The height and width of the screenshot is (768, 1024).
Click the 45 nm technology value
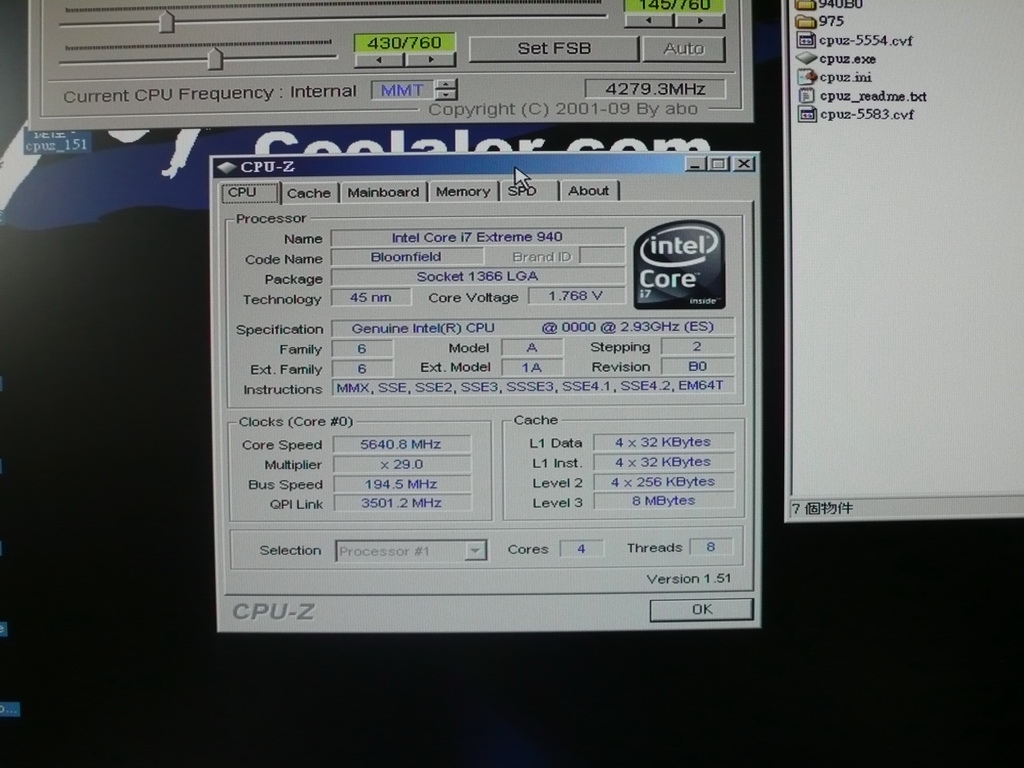coord(371,297)
